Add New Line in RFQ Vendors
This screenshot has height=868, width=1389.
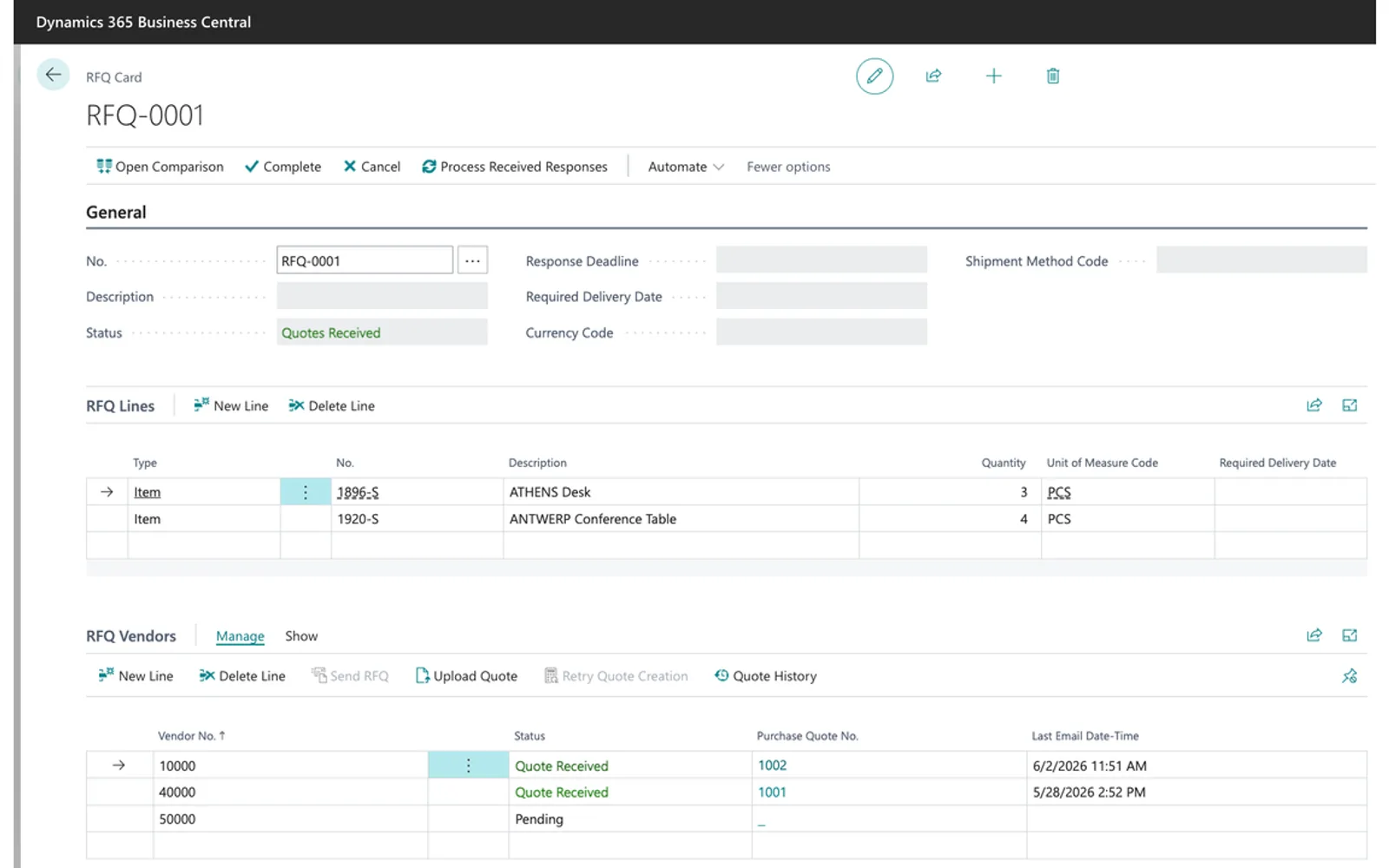click(x=135, y=676)
